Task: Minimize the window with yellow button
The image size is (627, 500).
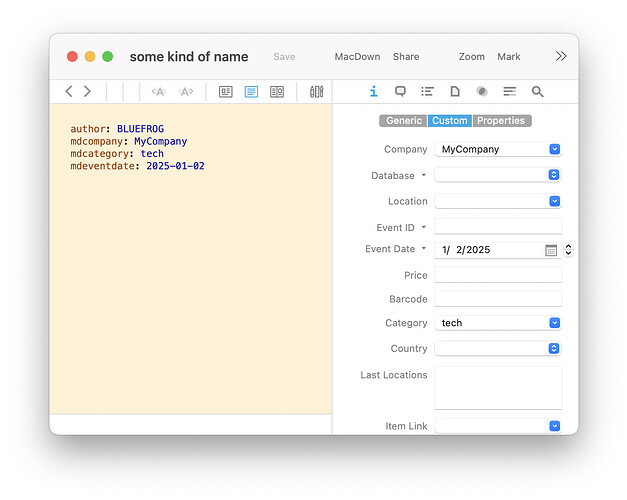Action: (x=90, y=56)
